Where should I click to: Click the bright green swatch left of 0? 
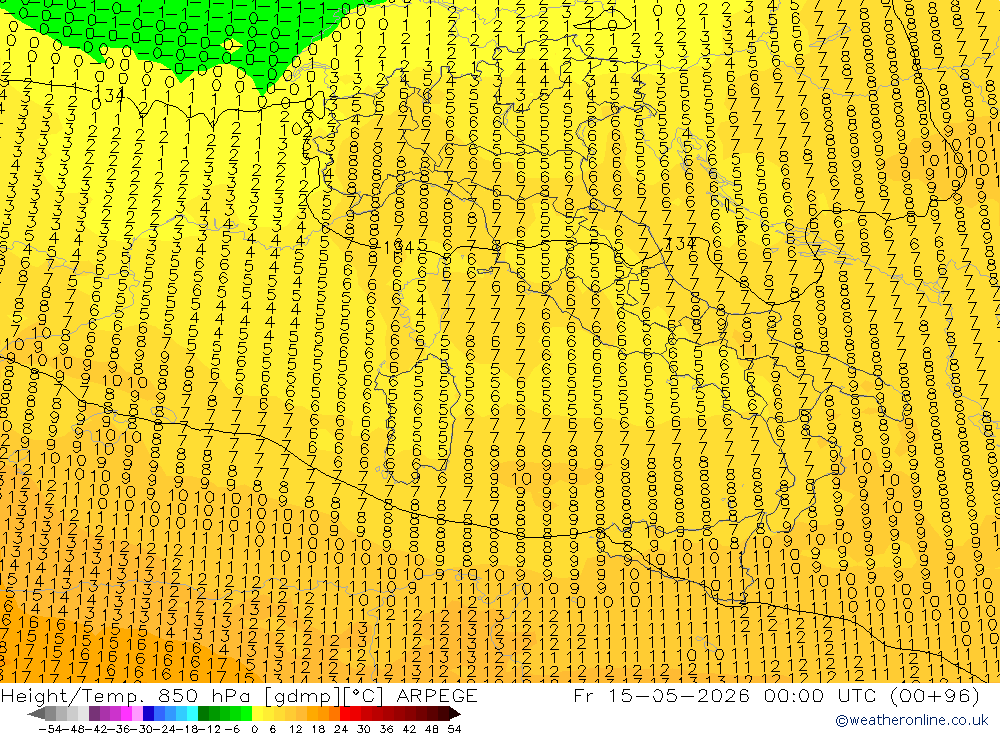click(246, 713)
